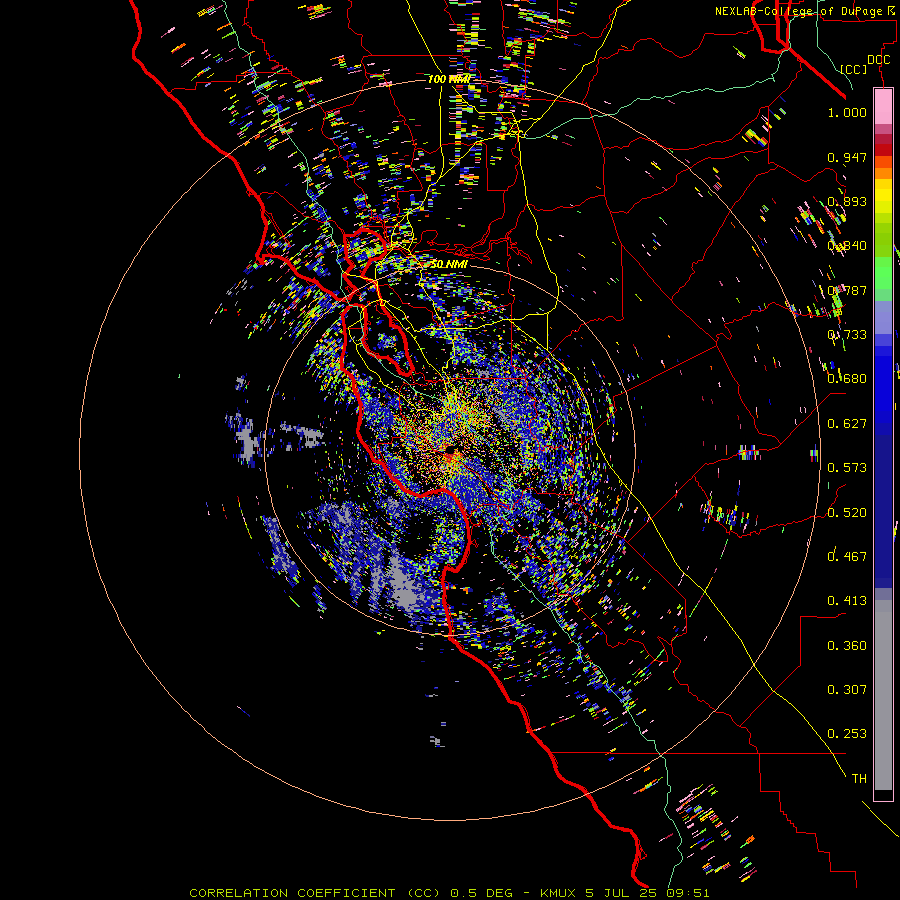Click the [CC] label above the color scale

[854, 69]
